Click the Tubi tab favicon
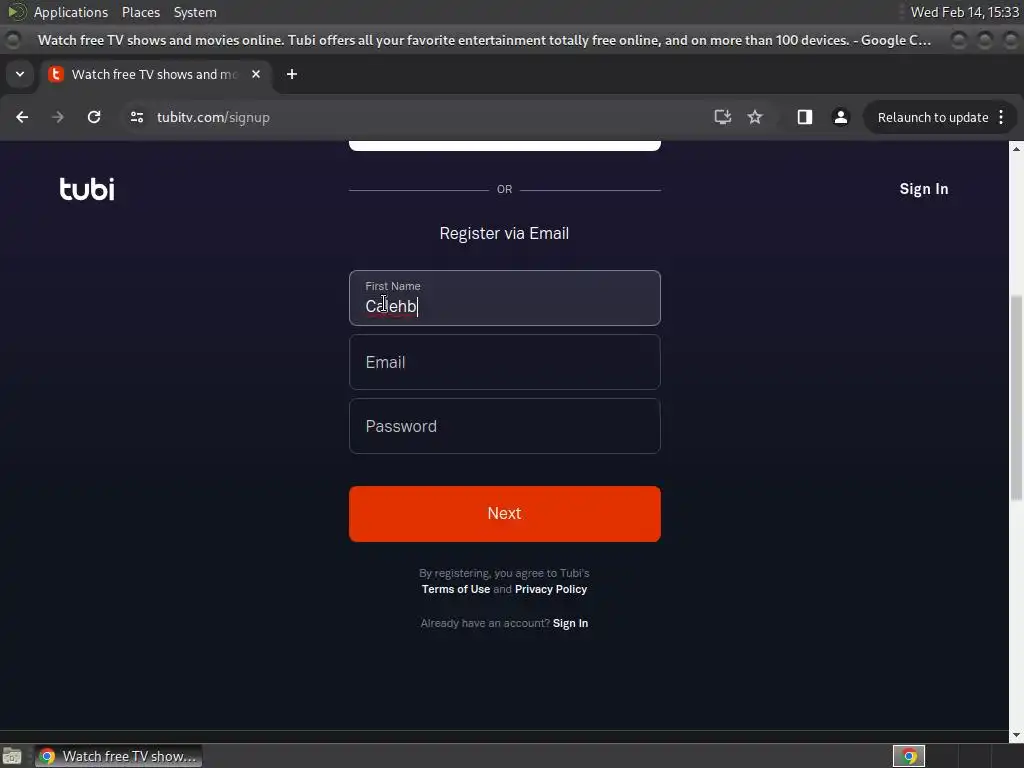1024x768 pixels. [56, 74]
